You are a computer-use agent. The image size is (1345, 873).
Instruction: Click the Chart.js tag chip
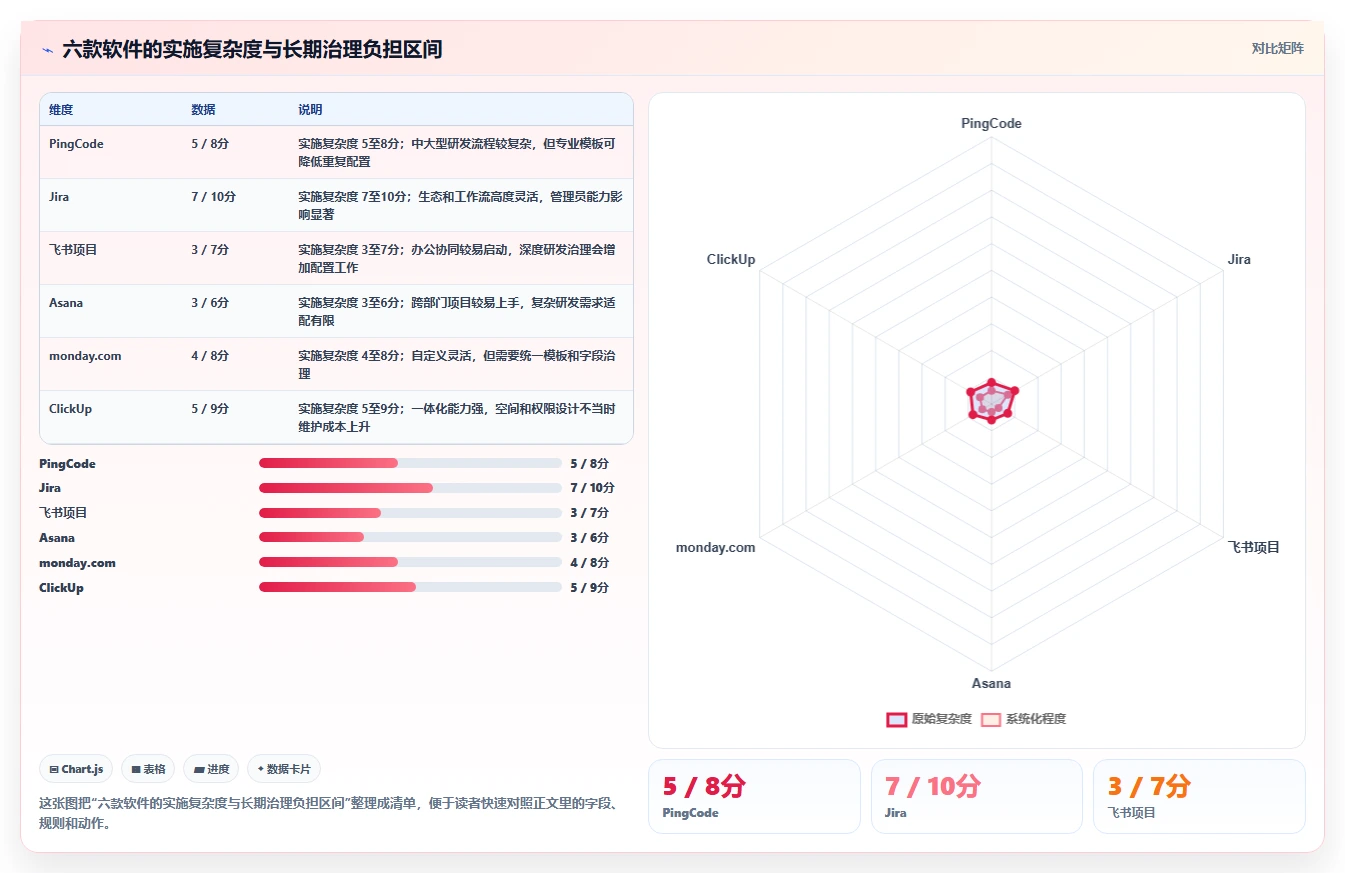77,769
